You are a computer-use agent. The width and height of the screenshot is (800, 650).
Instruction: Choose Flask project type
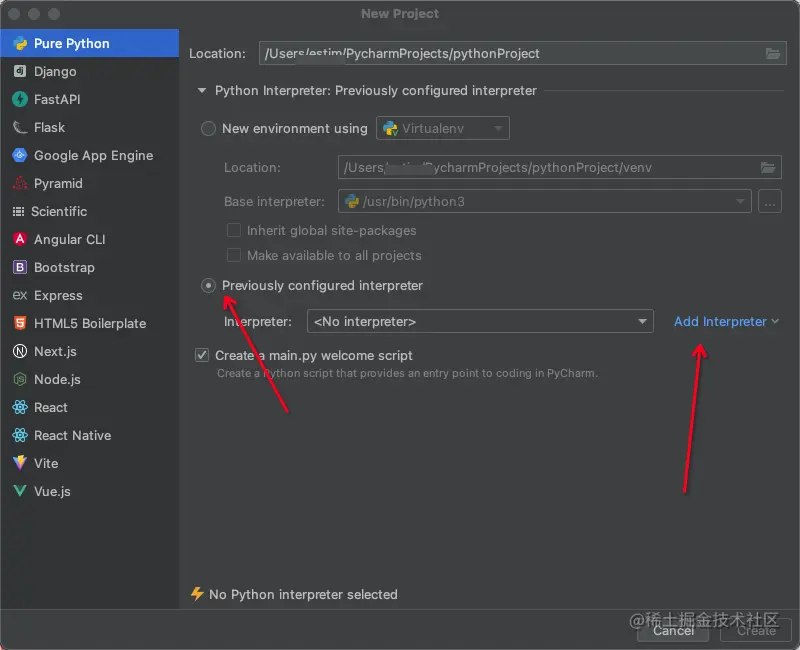[90, 127]
